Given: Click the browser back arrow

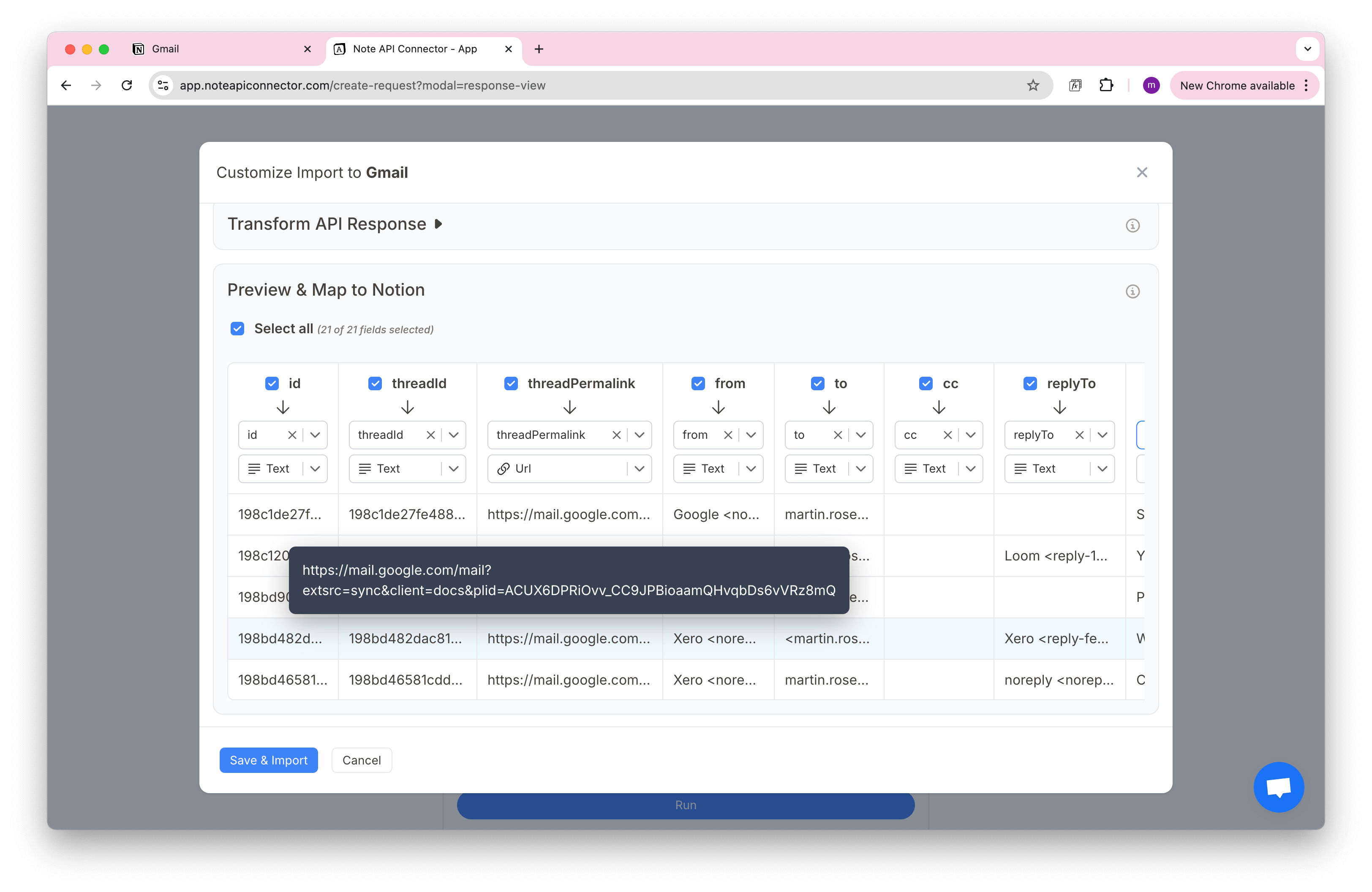Looking at the screenshot, I should (x=66, y=85).
